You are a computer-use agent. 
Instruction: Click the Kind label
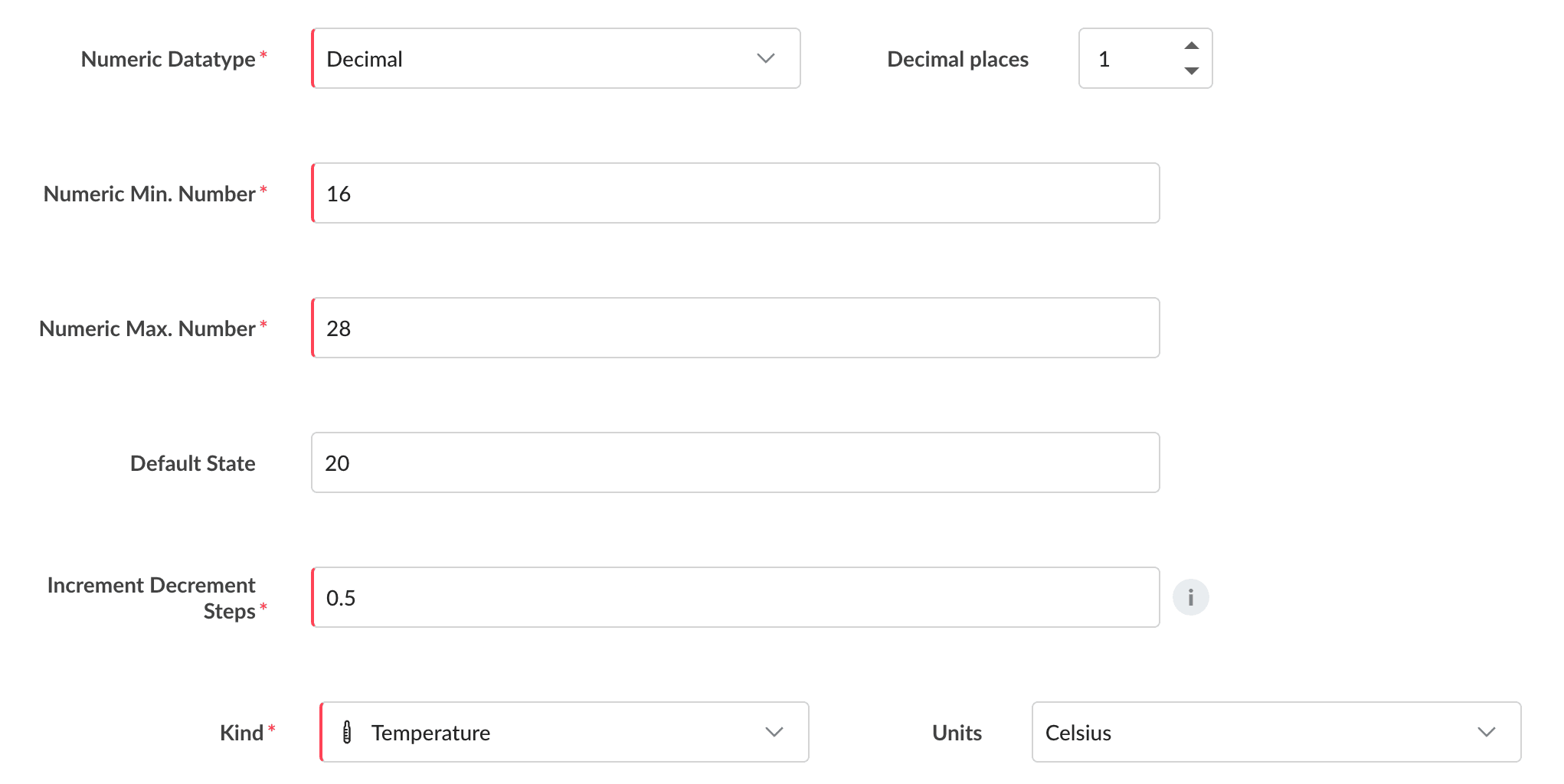(241, 733)
